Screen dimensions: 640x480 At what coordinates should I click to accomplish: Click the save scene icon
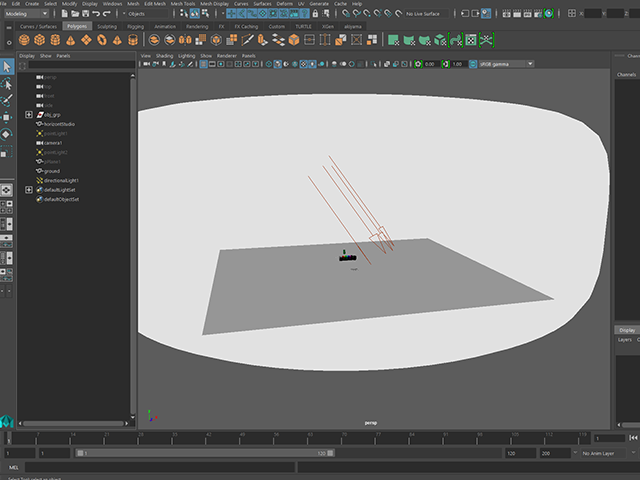click(86, 13)
